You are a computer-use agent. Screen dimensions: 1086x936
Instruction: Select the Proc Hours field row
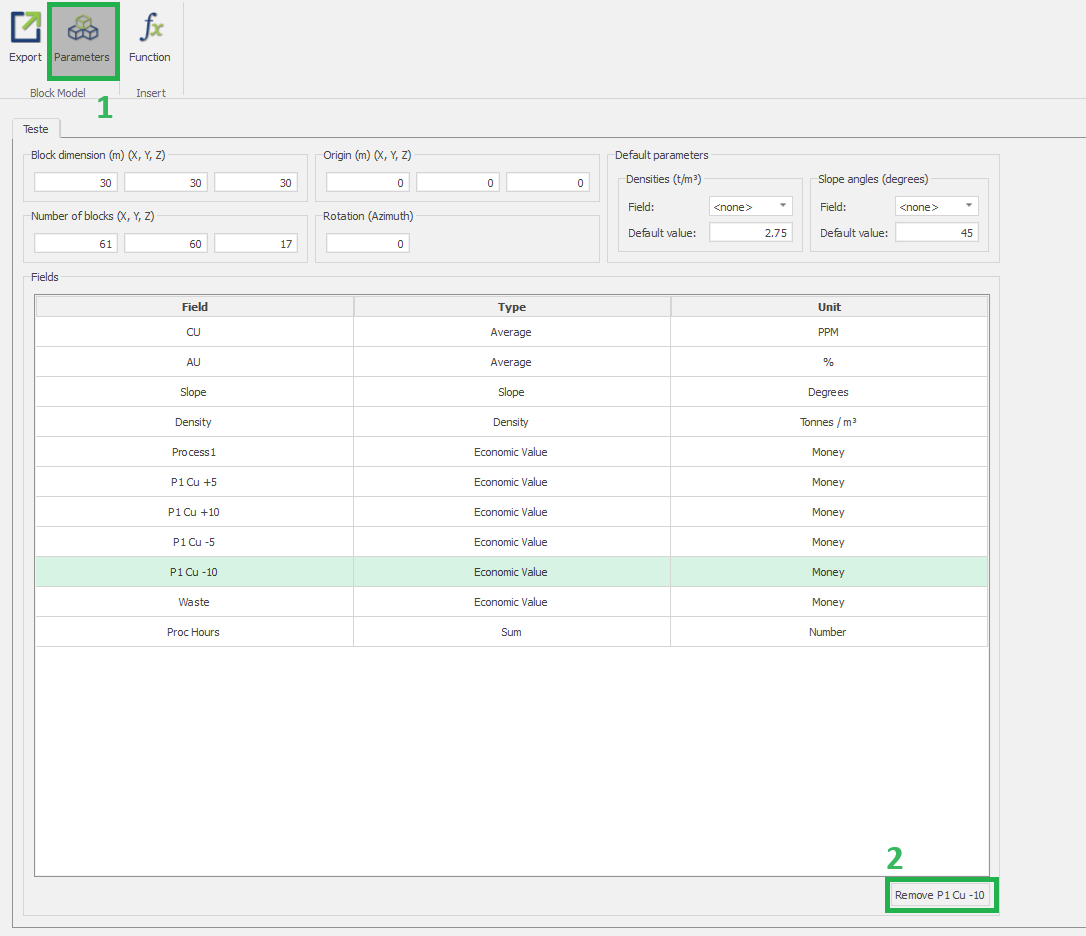[194, 632]
